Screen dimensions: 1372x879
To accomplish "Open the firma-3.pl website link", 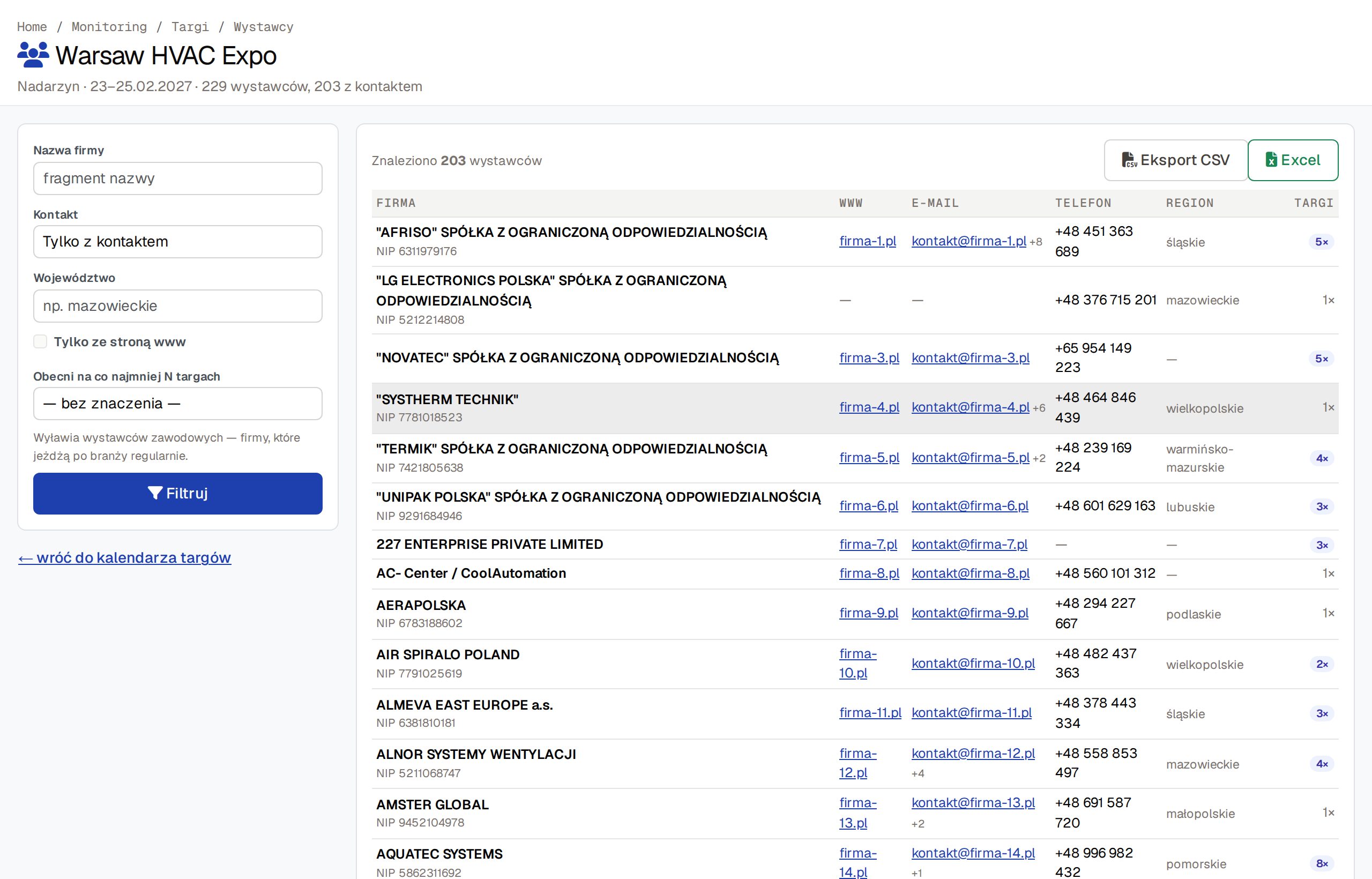I will point(869,358).
